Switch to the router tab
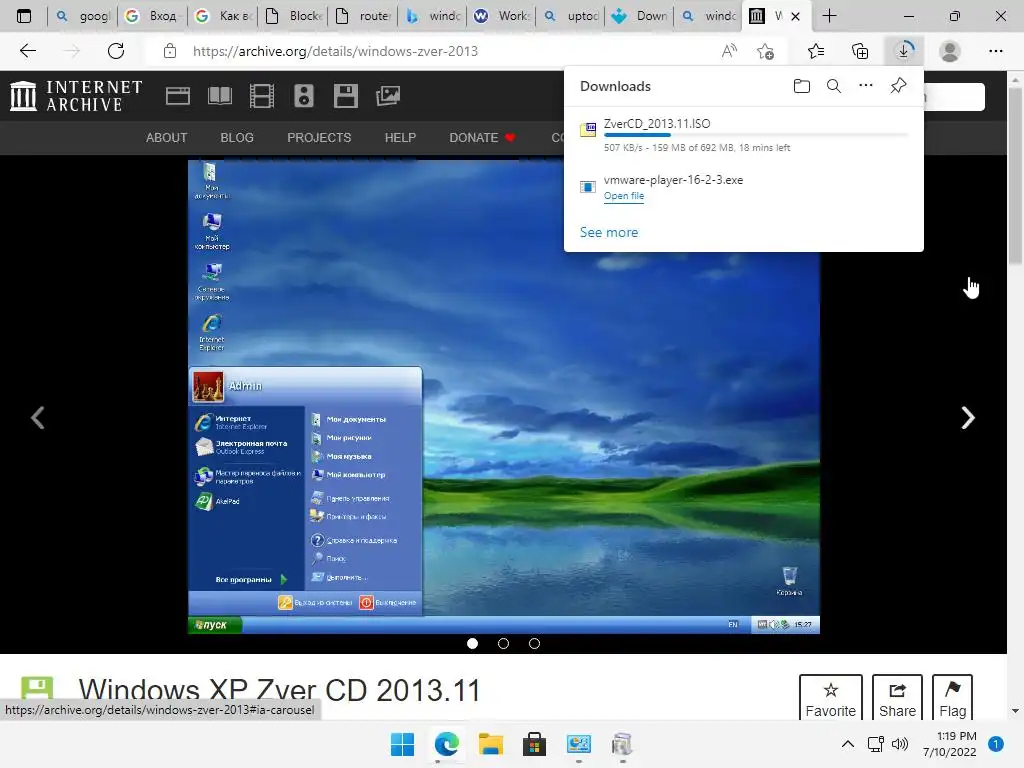The image size is (1024, 768). click(x=364, y=16)
